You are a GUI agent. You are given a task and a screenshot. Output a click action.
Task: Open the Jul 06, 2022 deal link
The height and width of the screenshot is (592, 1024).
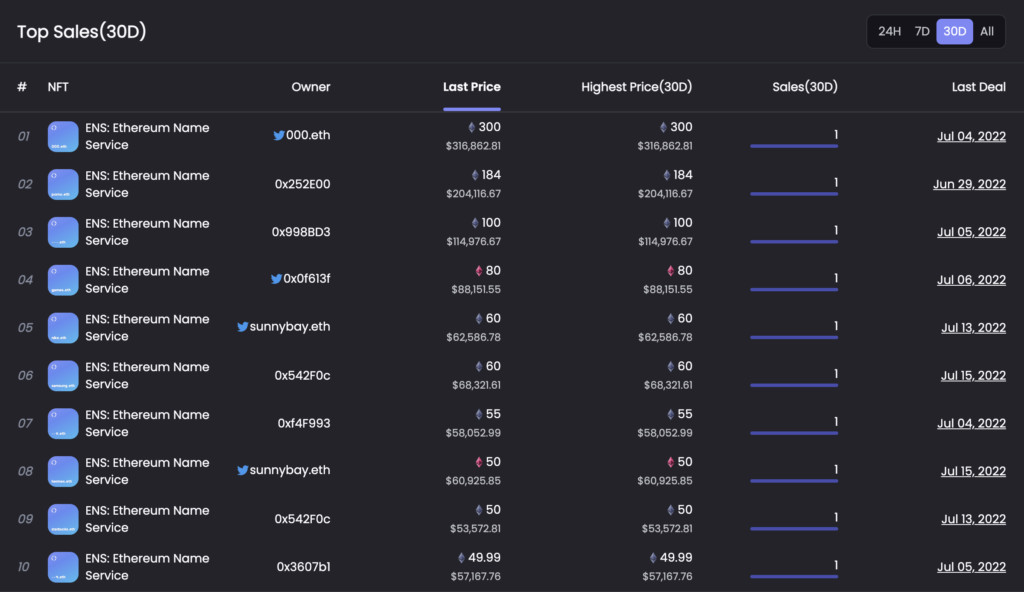(971, 280)
